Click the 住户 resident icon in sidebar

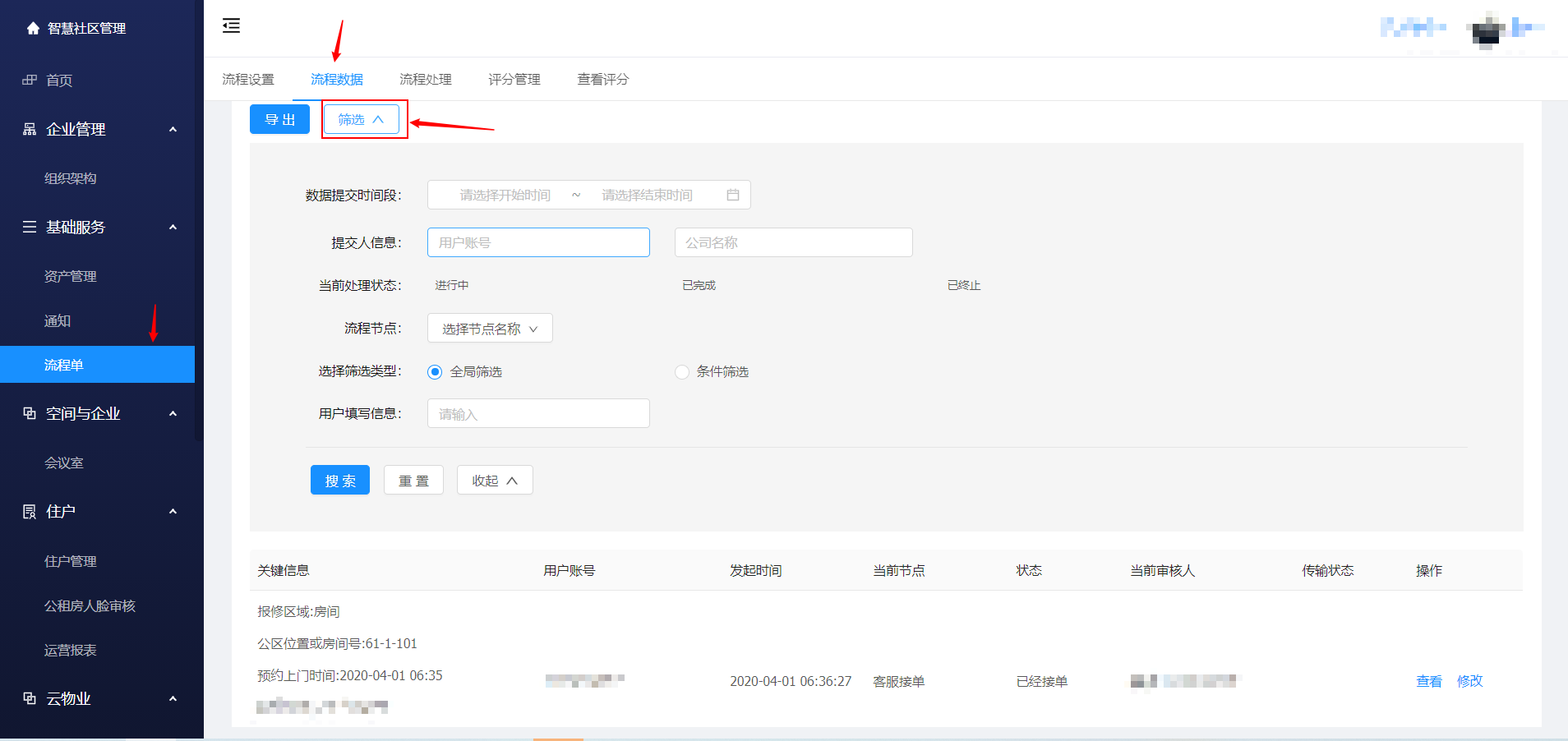click(30, 512)
